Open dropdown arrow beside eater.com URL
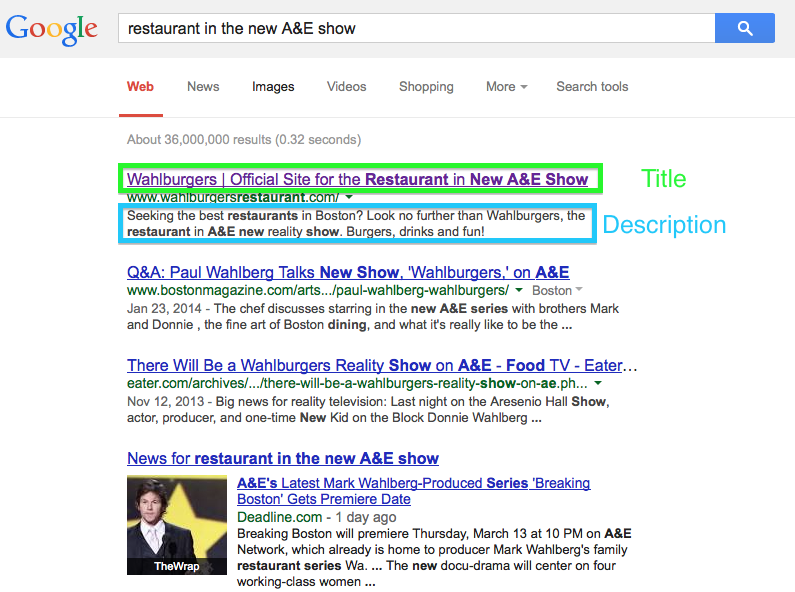This screenshot has width=795, height=592. [x=598, y=383]
